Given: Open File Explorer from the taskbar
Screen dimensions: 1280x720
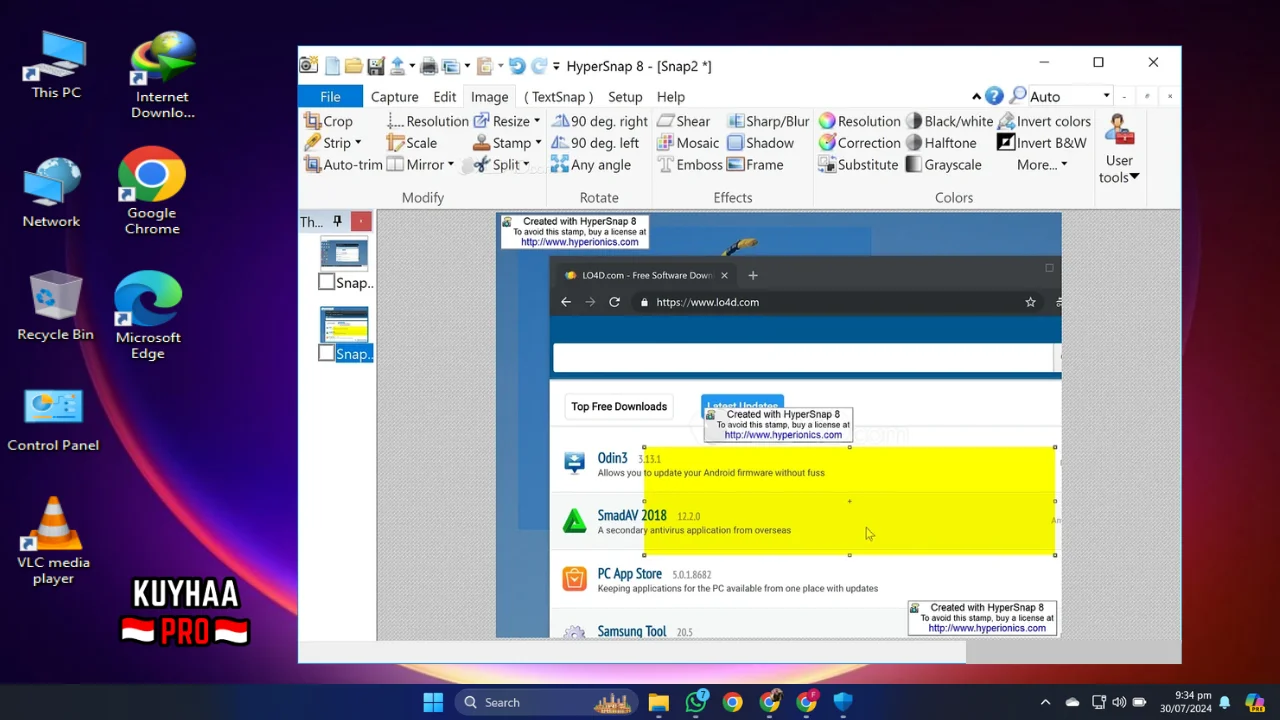Looking at the screenshot, I should tap(658, 702).
